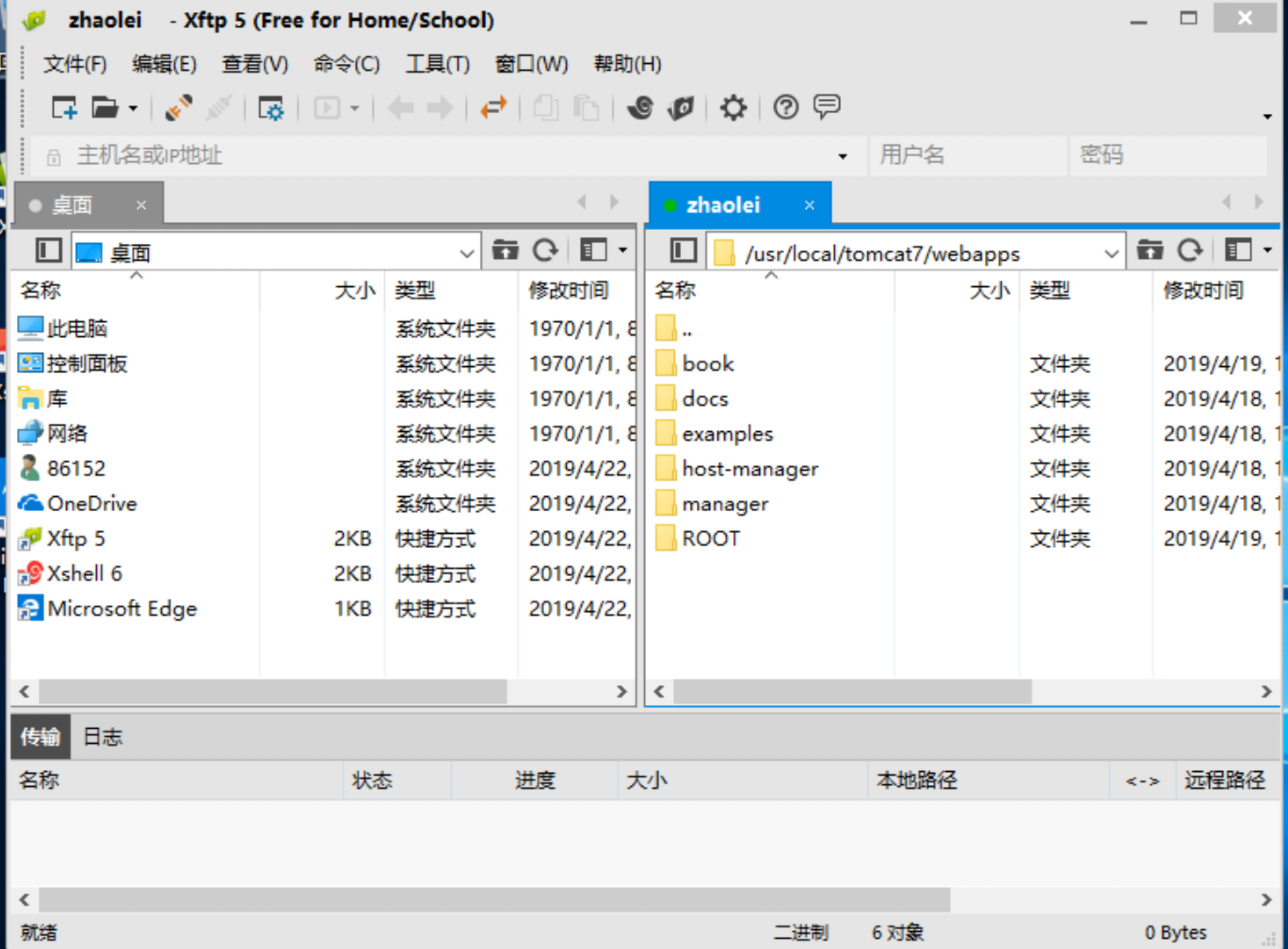Toggle remote pane view layout button
The image size is (1288, 949).
click(1239, 250)
